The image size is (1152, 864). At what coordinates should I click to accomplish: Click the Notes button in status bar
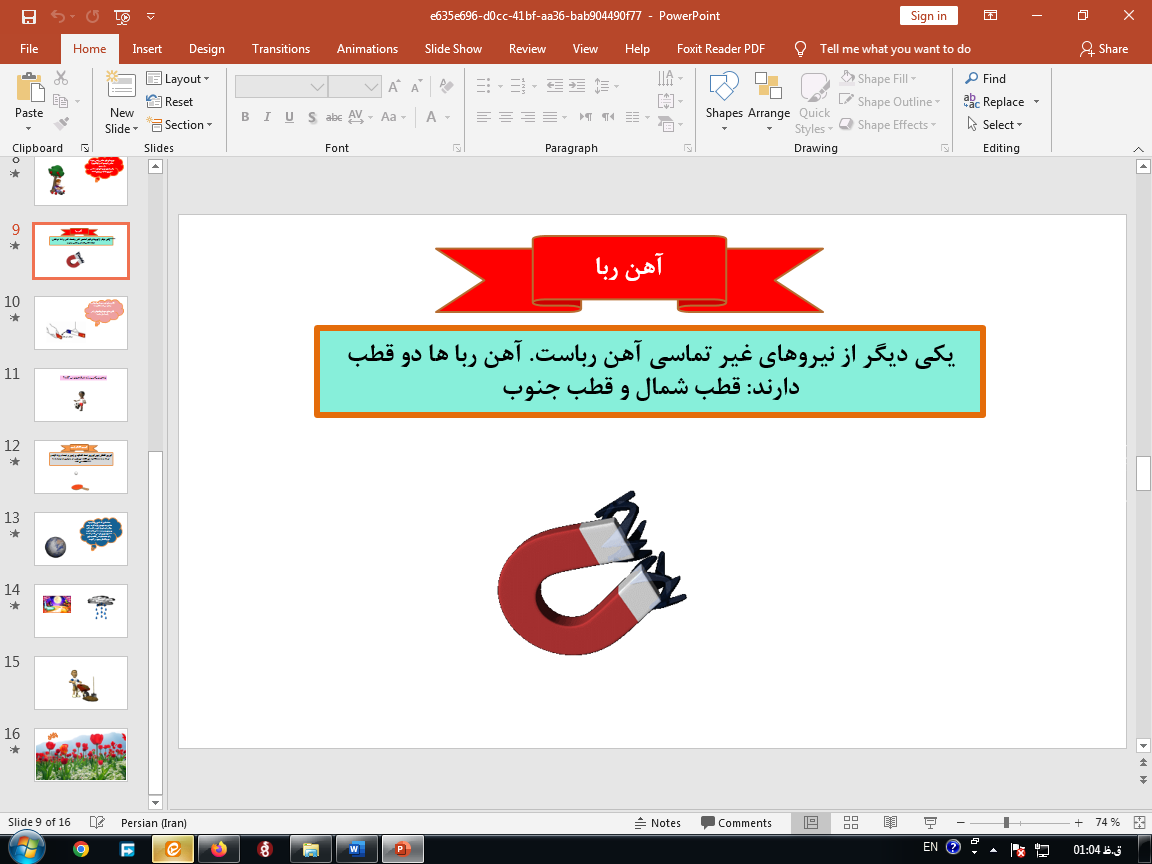tap(658, 823)
